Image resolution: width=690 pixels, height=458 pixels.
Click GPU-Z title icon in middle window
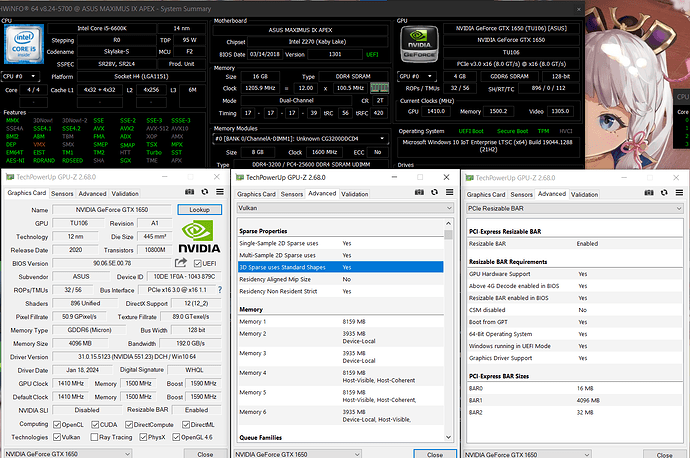(240, 177)
